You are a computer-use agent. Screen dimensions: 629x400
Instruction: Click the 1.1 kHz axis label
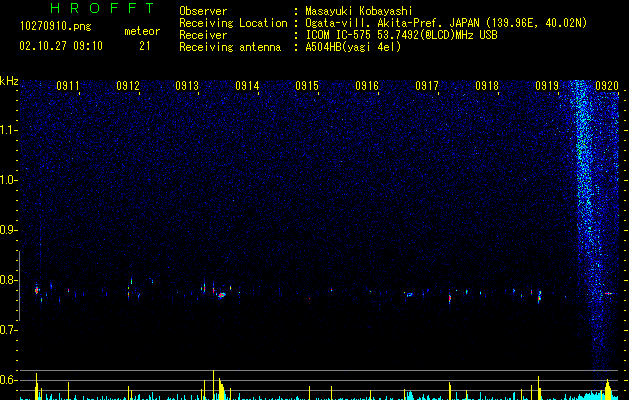[9, 130]
